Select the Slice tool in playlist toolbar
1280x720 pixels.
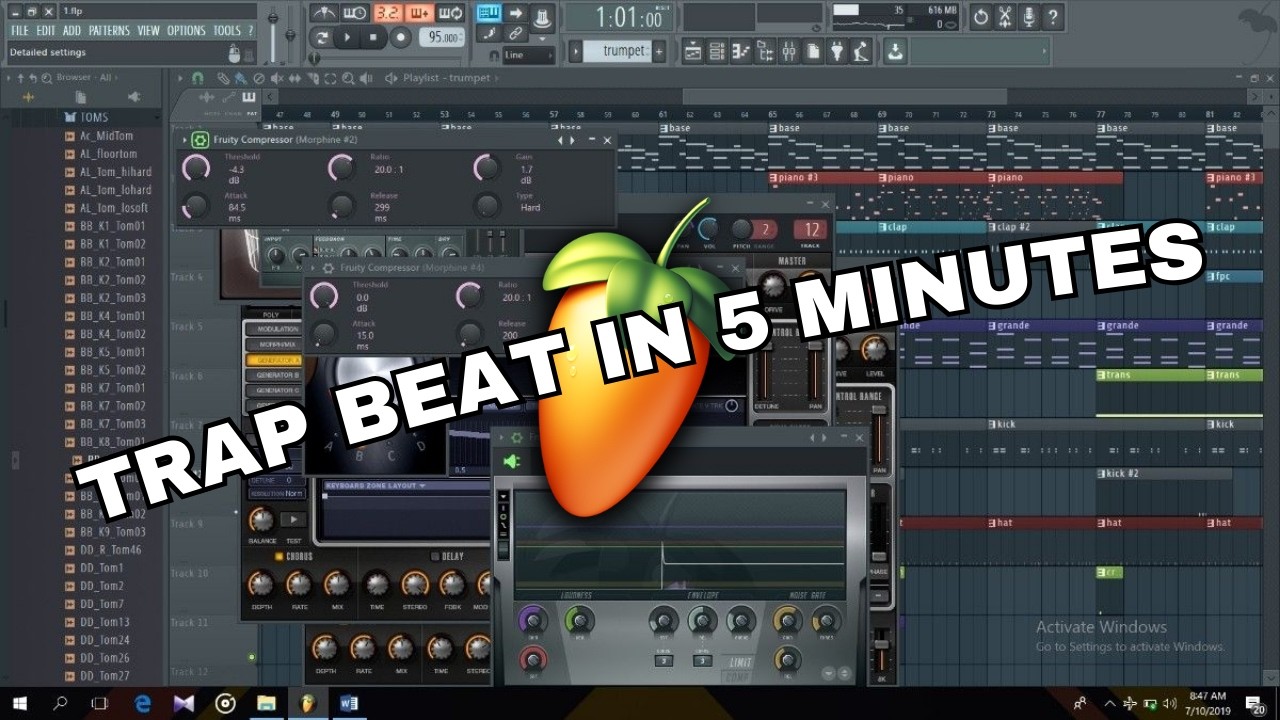pyautogui.click(x=313, y=78)
